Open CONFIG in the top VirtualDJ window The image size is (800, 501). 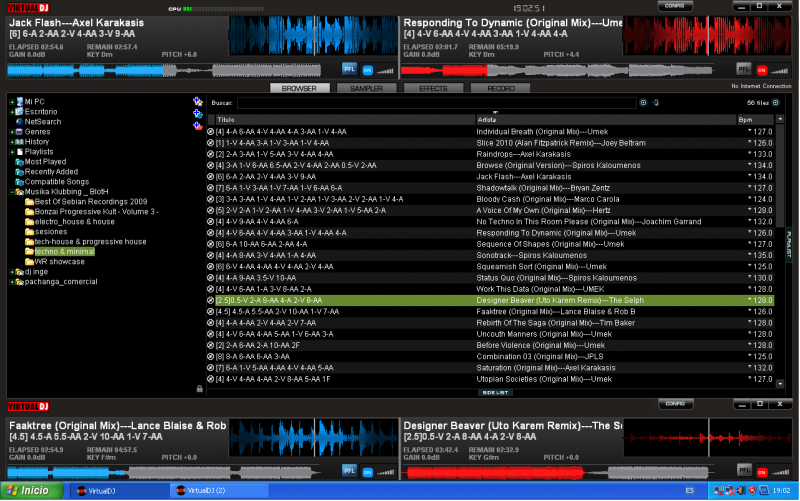674,6
